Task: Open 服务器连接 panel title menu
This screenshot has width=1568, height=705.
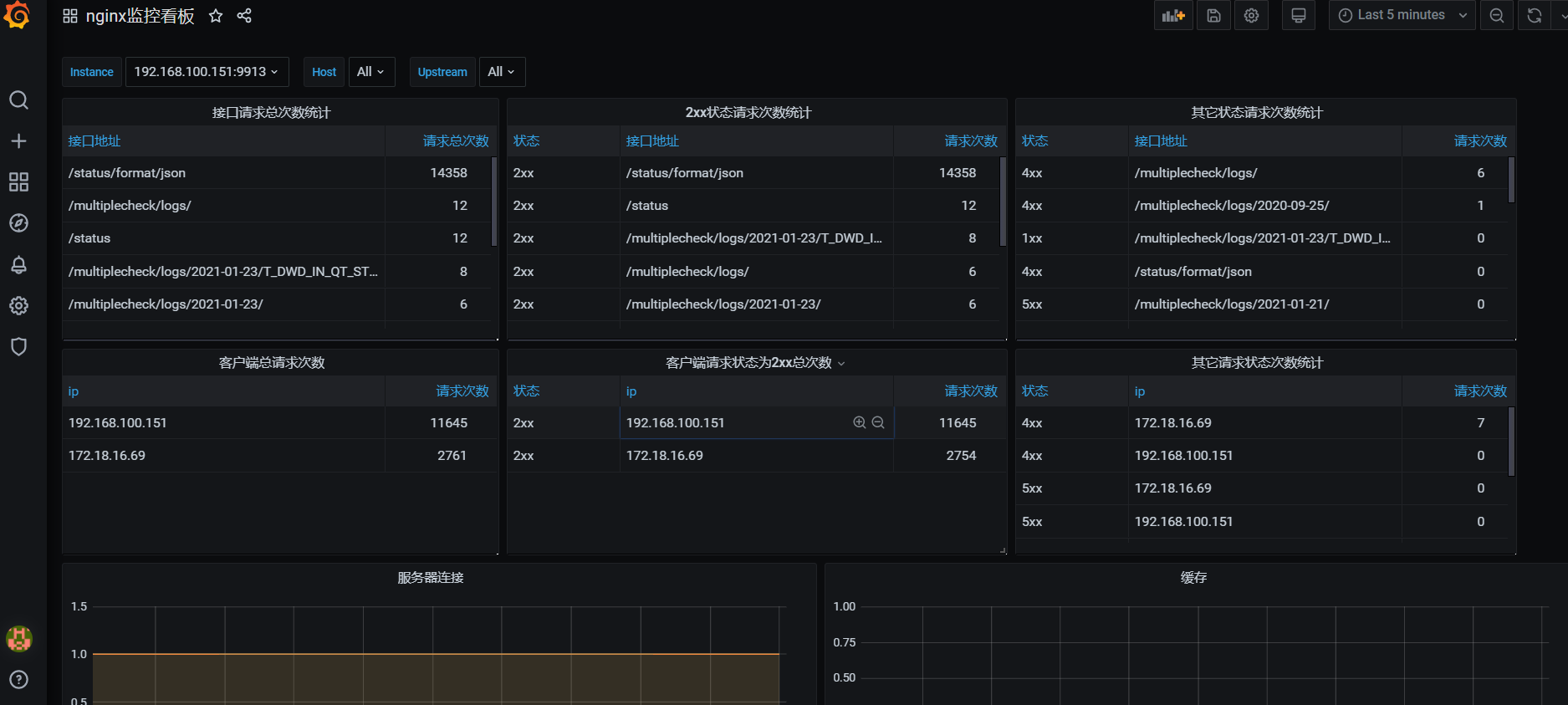Action: [430, 578]
